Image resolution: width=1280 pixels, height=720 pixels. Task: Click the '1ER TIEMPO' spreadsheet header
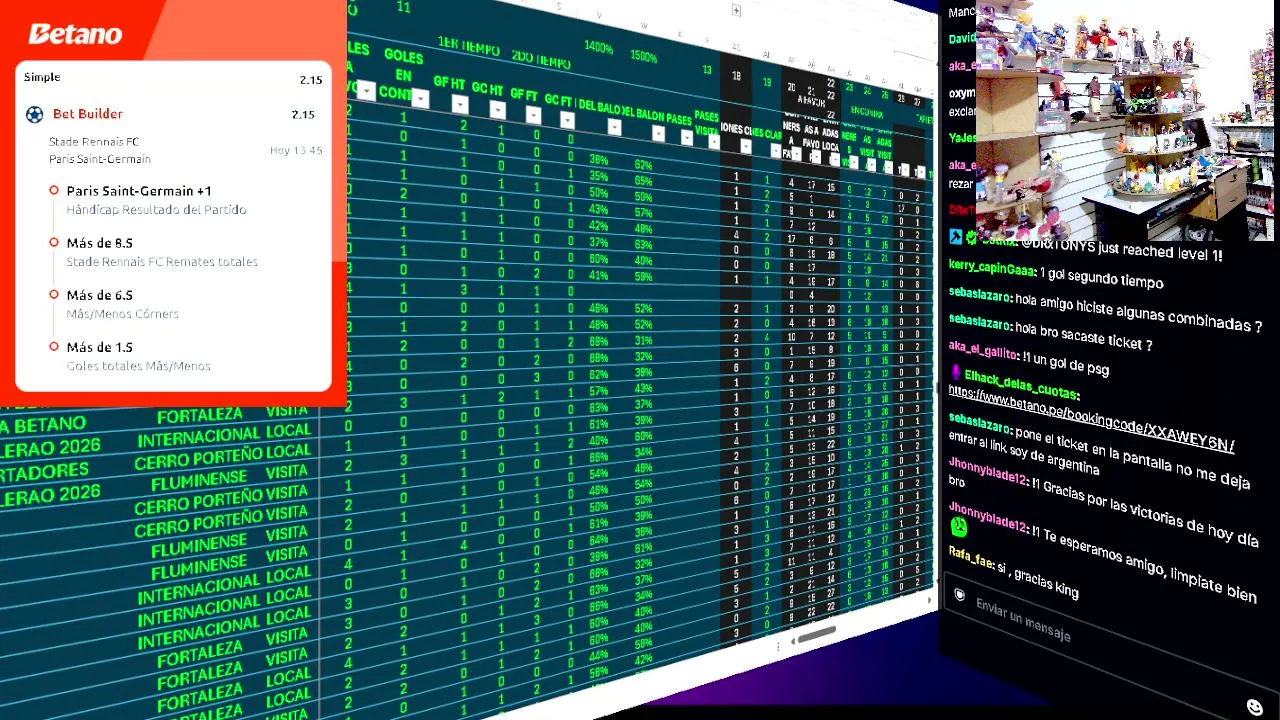pos(469,45)
